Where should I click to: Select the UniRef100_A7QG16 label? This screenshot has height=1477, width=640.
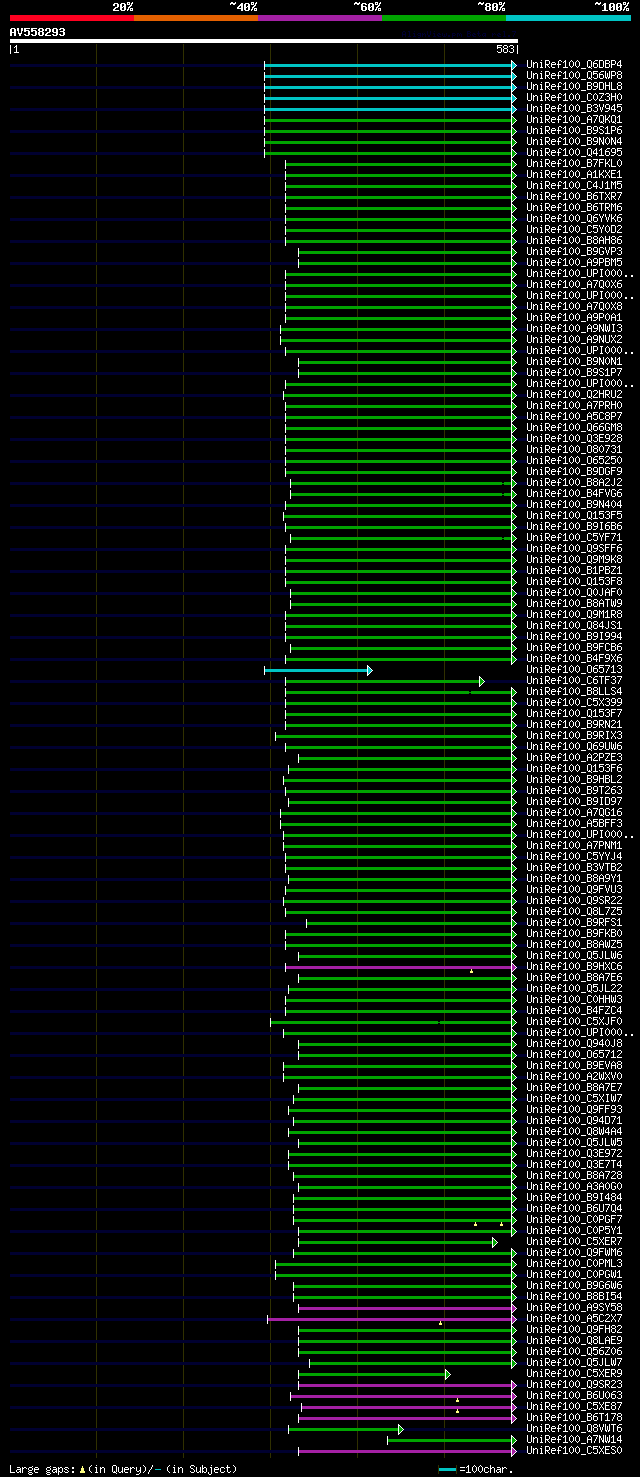(x=574, y=812)
